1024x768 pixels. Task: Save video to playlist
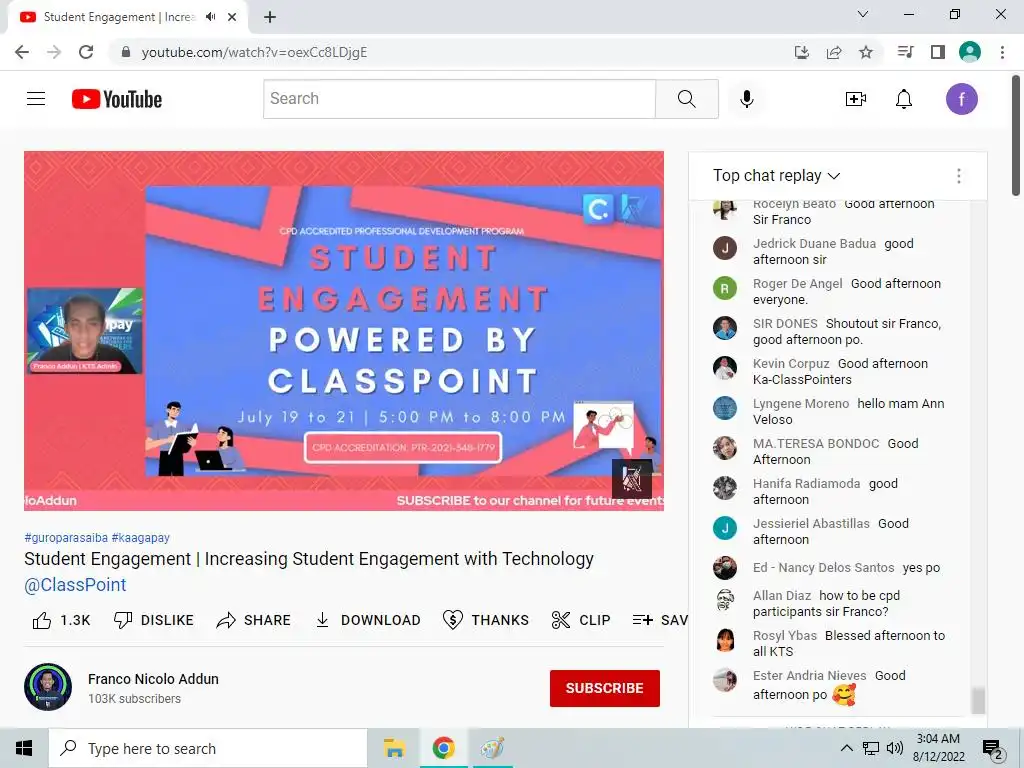660,620
